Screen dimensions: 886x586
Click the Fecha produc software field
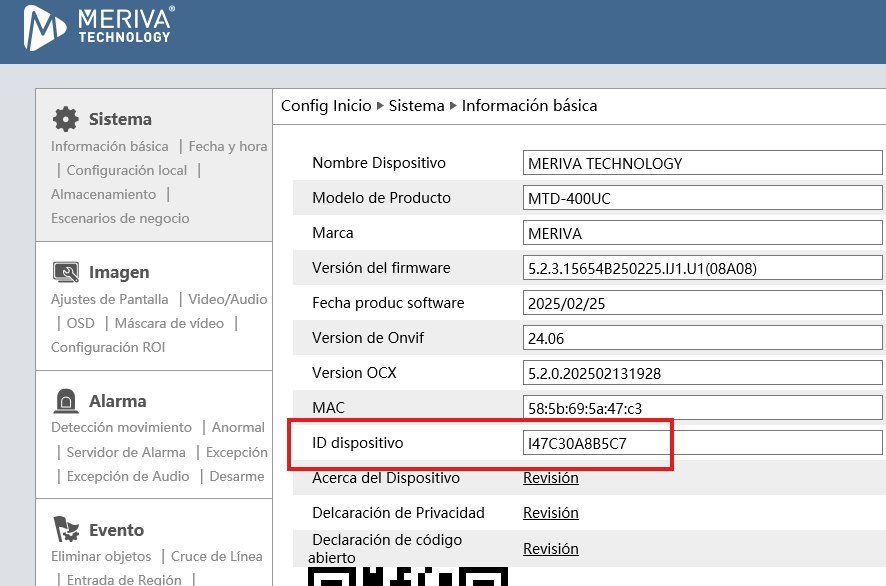[x=702, y=303]
